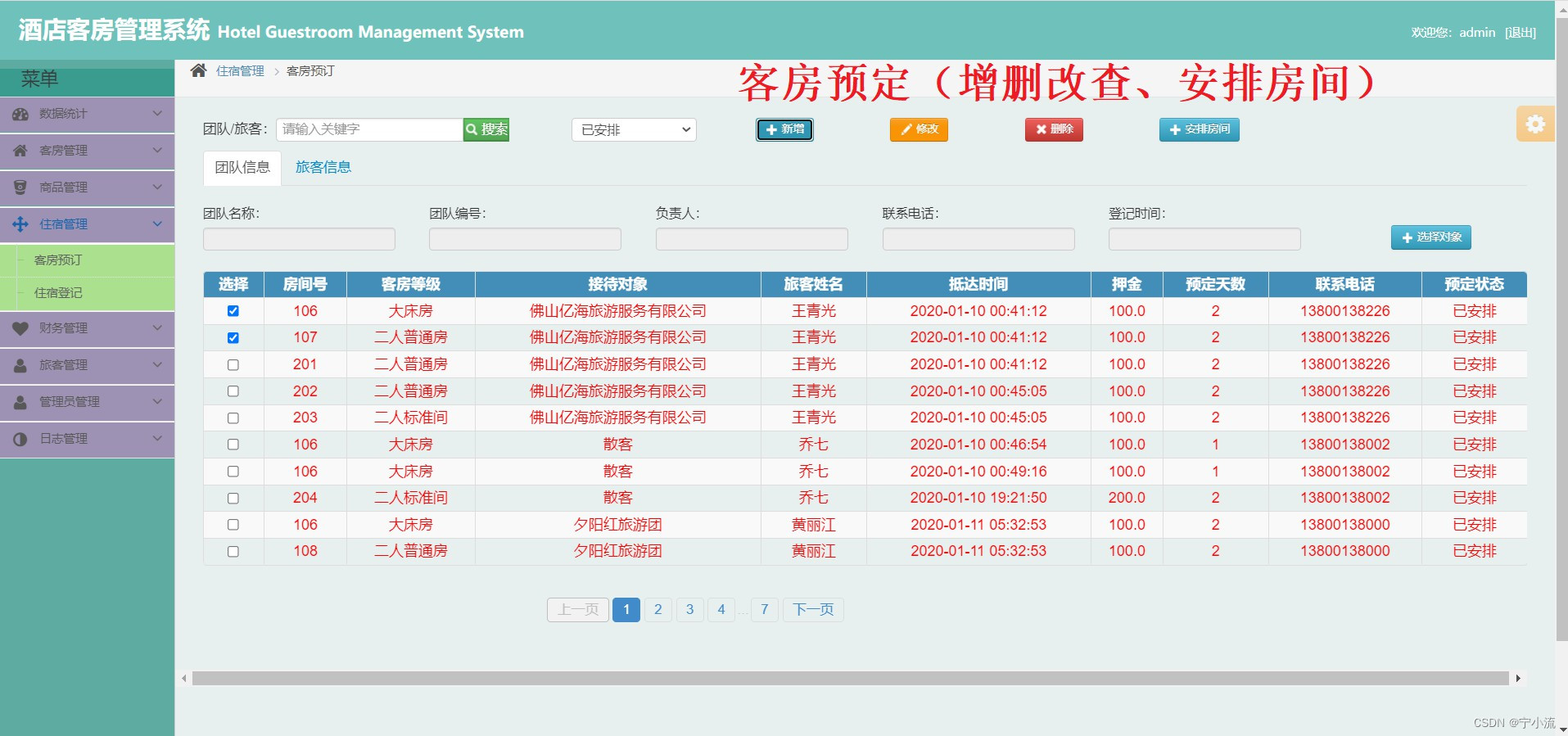The width and height of the screenshot is (1568, 736).
Task: Tick the checkbox for room 203
Action: point(233,418)
